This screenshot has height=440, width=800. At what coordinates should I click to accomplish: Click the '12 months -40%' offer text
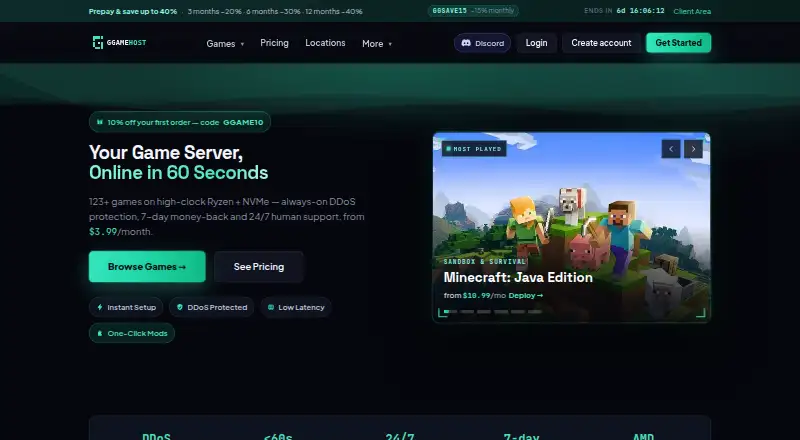[x=334, y=11]
